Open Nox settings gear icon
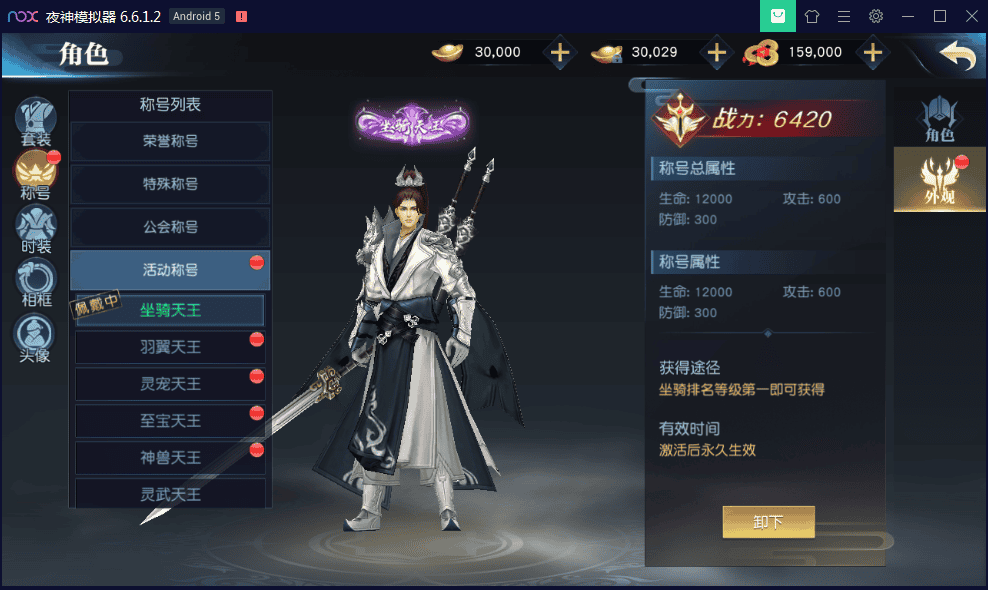This screenshot has height=590, width=988. pyautogui.click(x=876, y=16)
